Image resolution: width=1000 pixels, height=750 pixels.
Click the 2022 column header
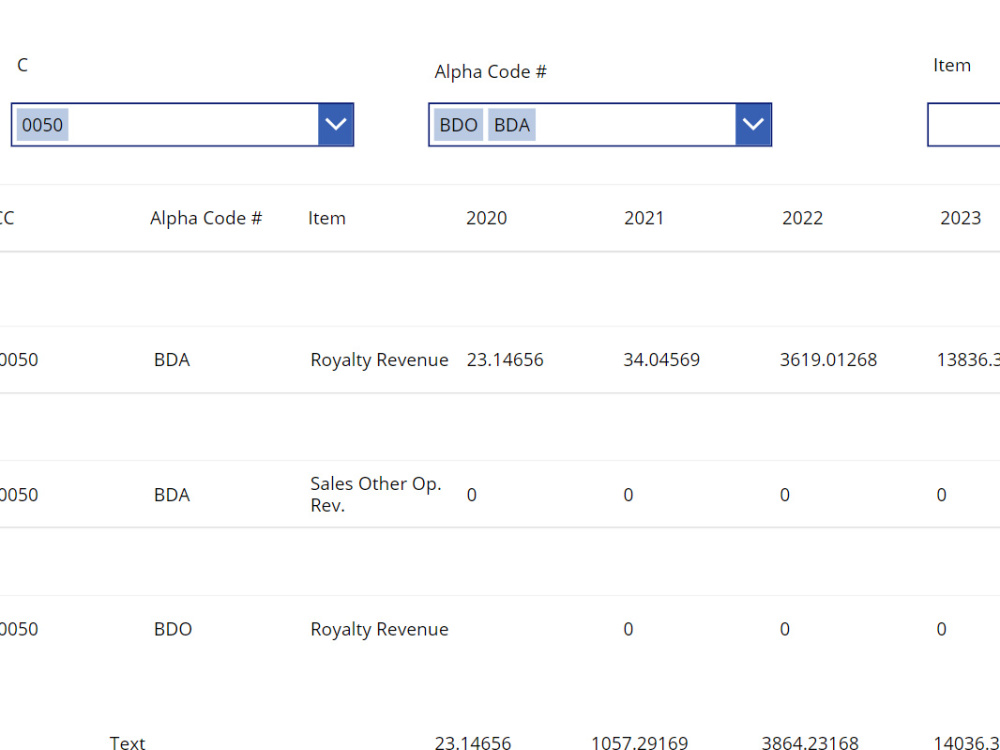pos(802,218)
